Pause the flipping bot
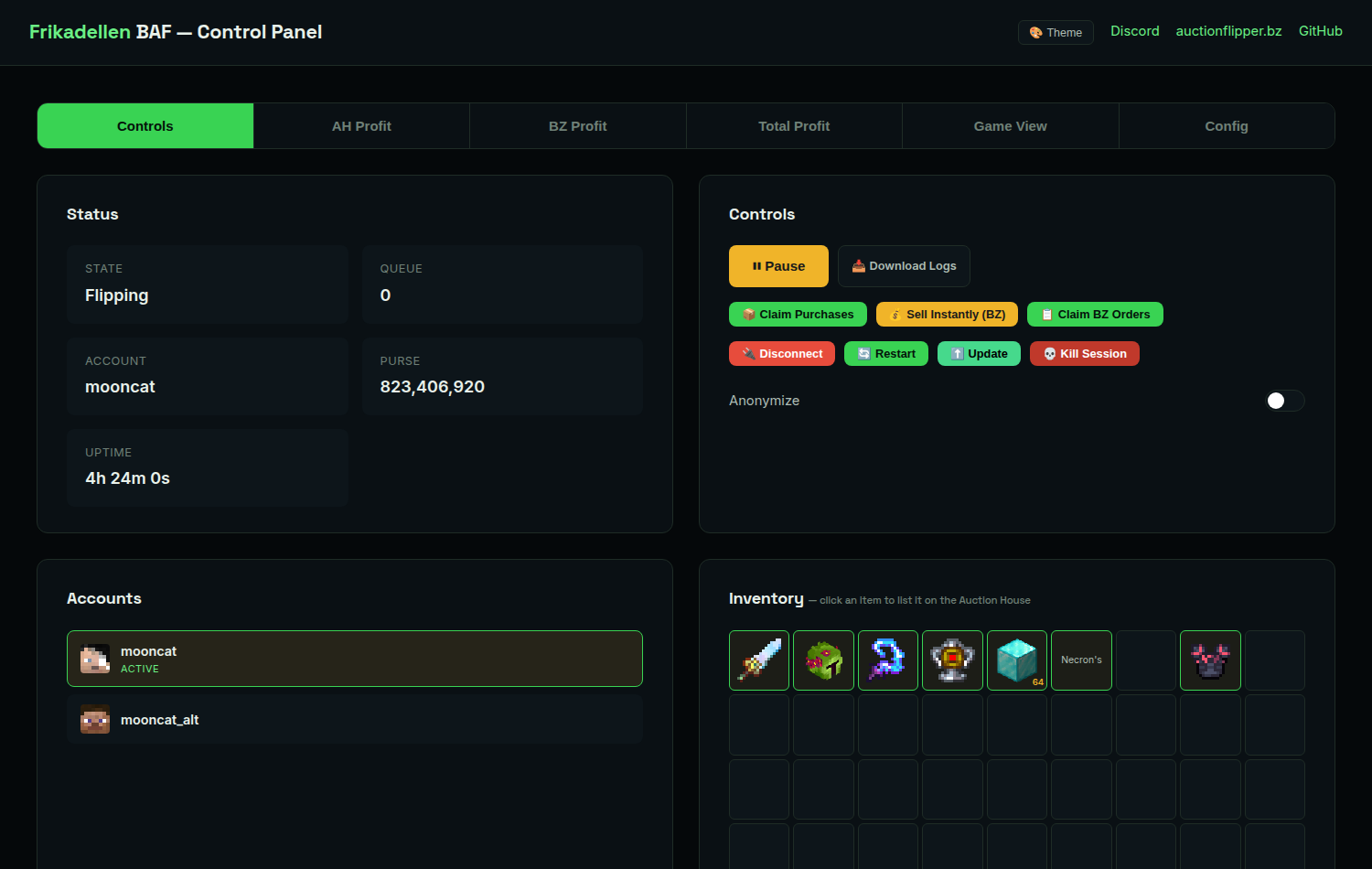 778,266
